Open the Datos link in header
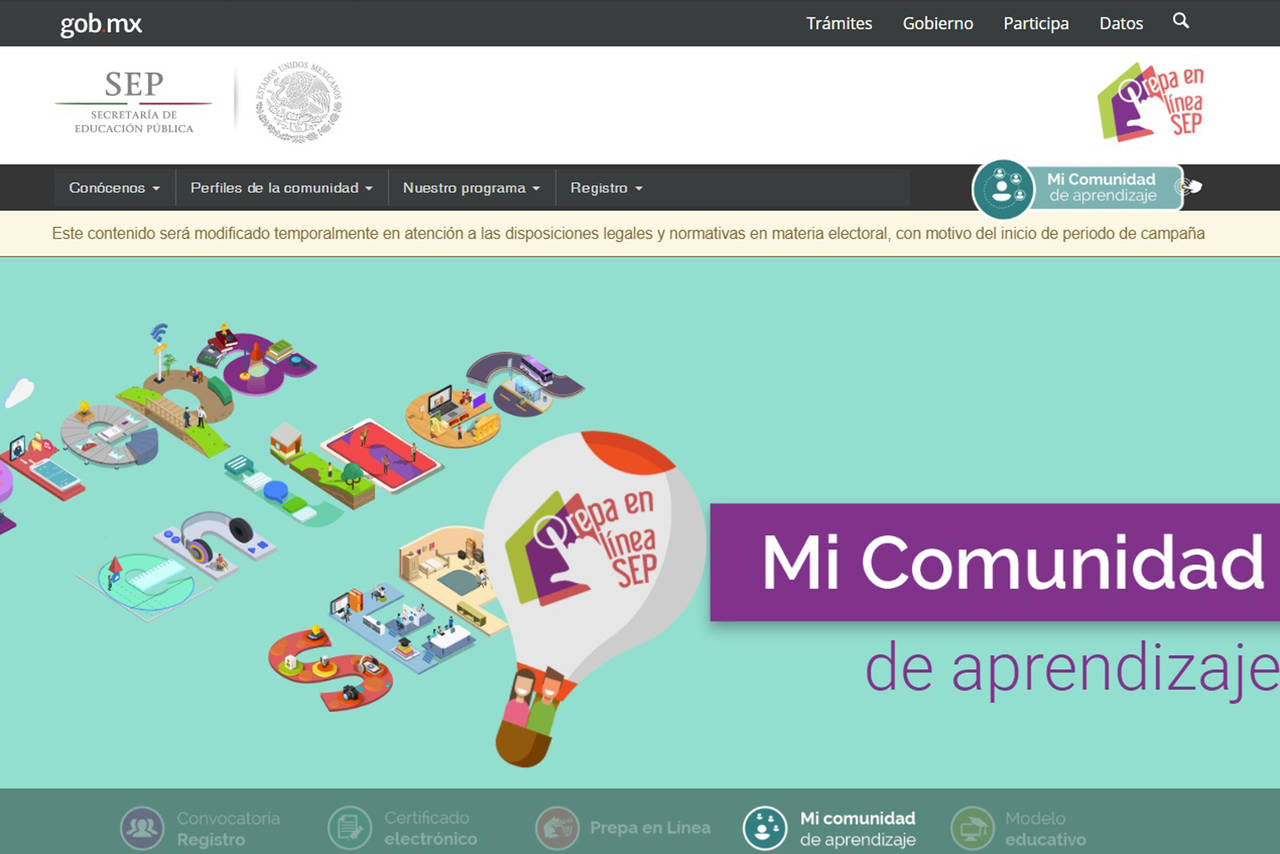 point(1121,24)
